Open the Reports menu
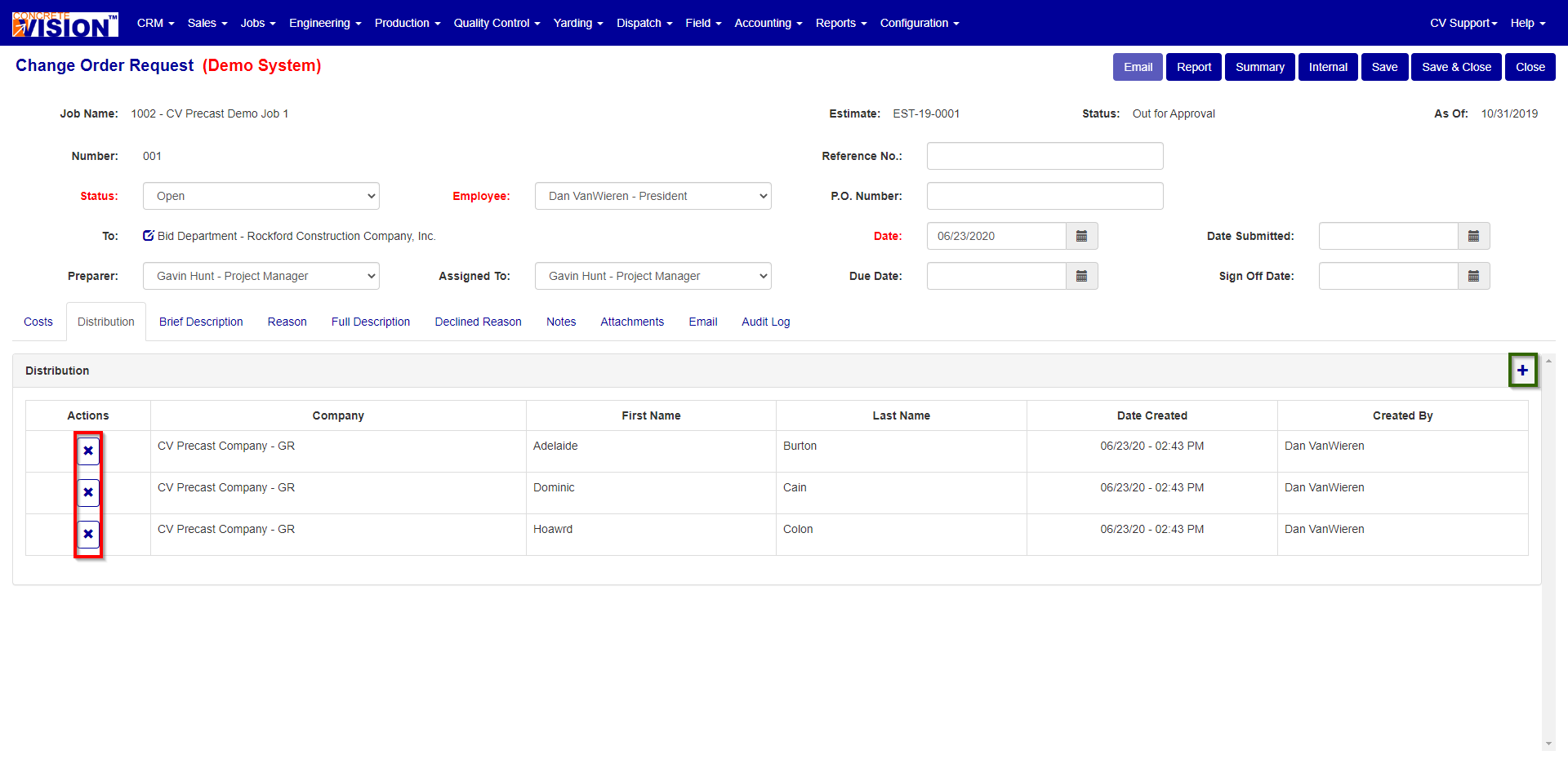 tap(841, 23)
